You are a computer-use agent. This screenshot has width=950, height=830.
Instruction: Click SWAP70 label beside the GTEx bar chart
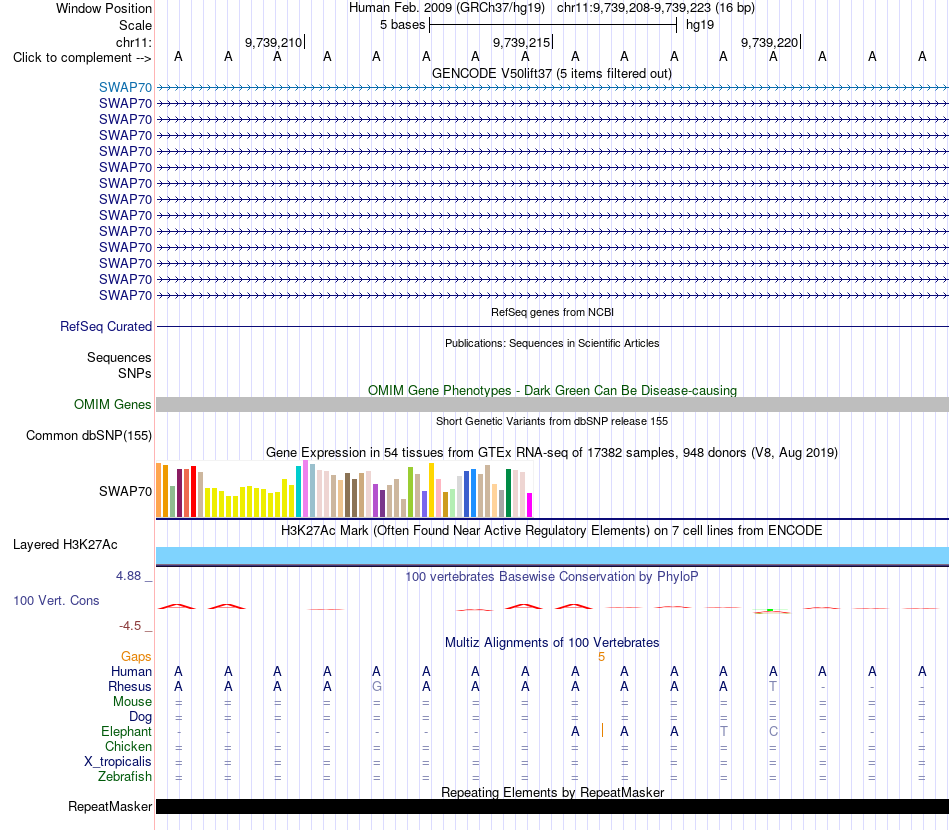pos(125,491)
